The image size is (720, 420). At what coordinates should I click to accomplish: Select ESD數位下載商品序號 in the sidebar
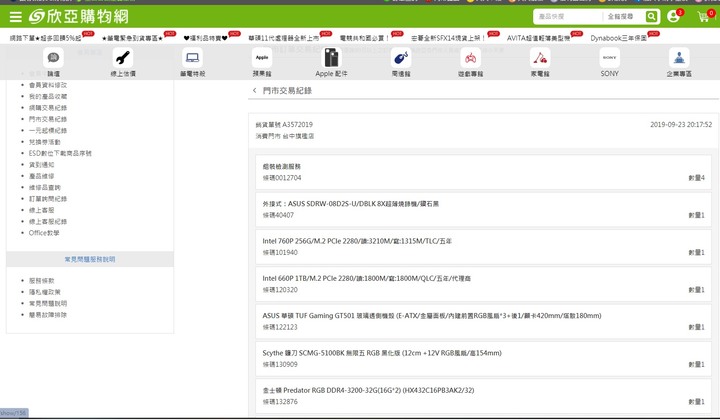click(x=60, y=153)
